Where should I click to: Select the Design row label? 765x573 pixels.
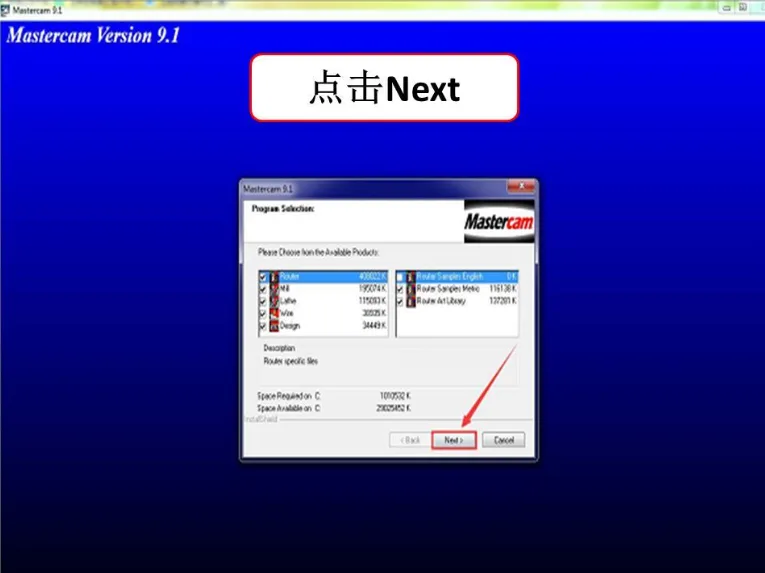pyautogui.click(x=290, y=326)
